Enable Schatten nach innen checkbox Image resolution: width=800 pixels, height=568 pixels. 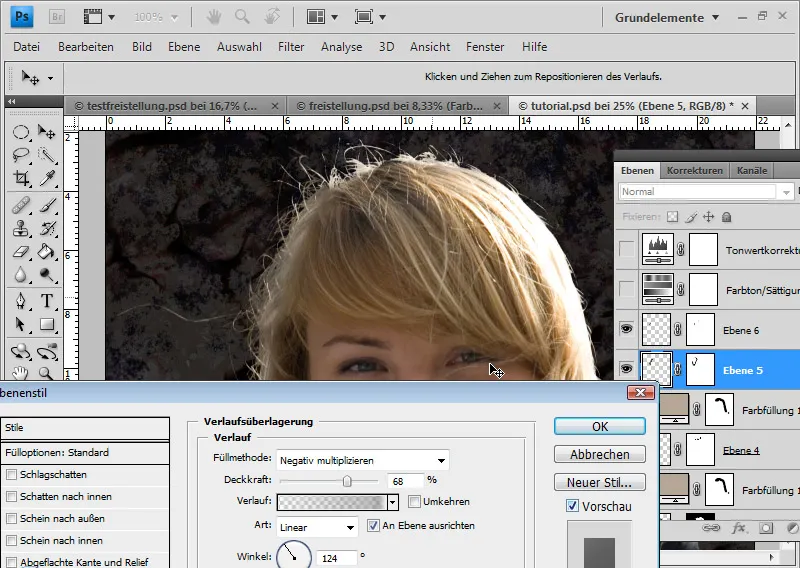click(x=11, y=497)
